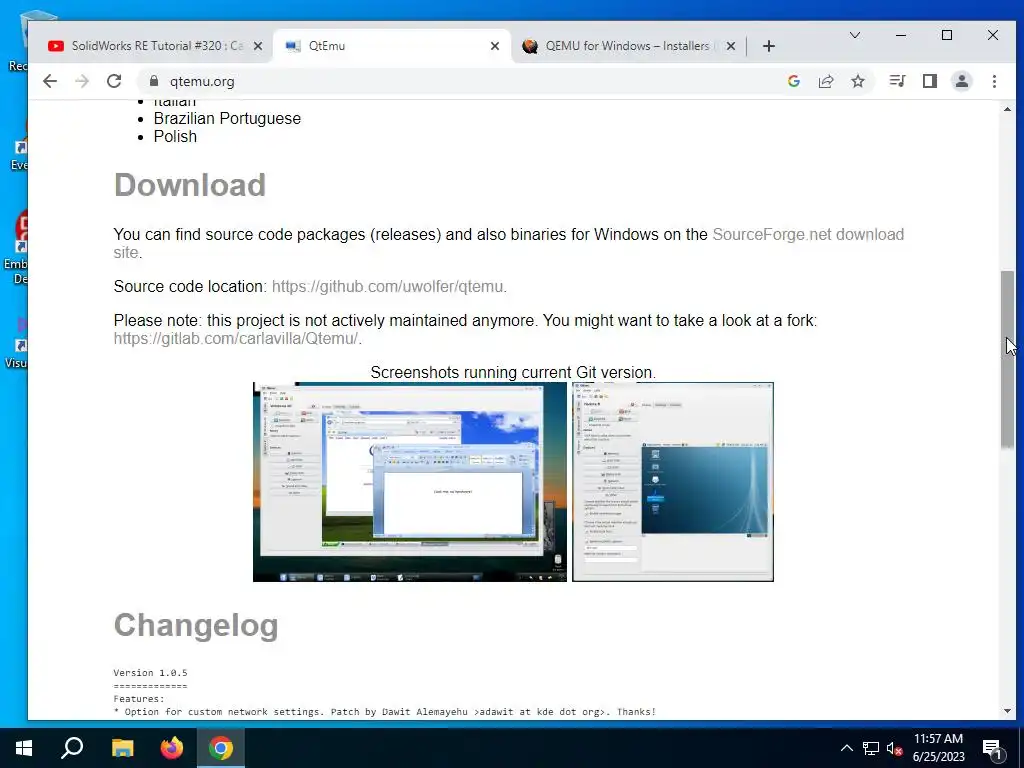Screen dimensions: 1024x768
Task: Expand tab search dropdown chevron
Action: point(855,35)
